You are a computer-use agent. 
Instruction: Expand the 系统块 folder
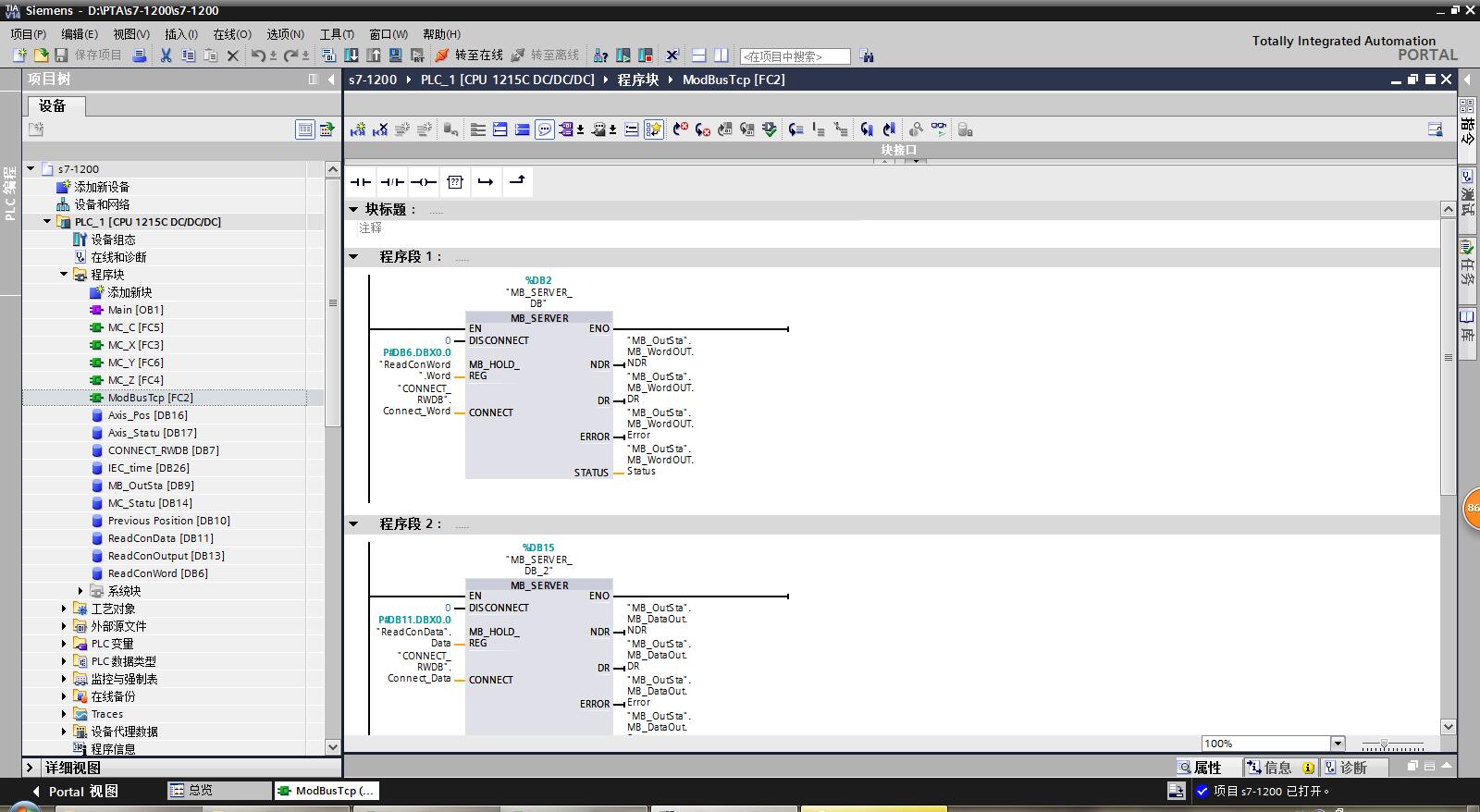(80, 591)
